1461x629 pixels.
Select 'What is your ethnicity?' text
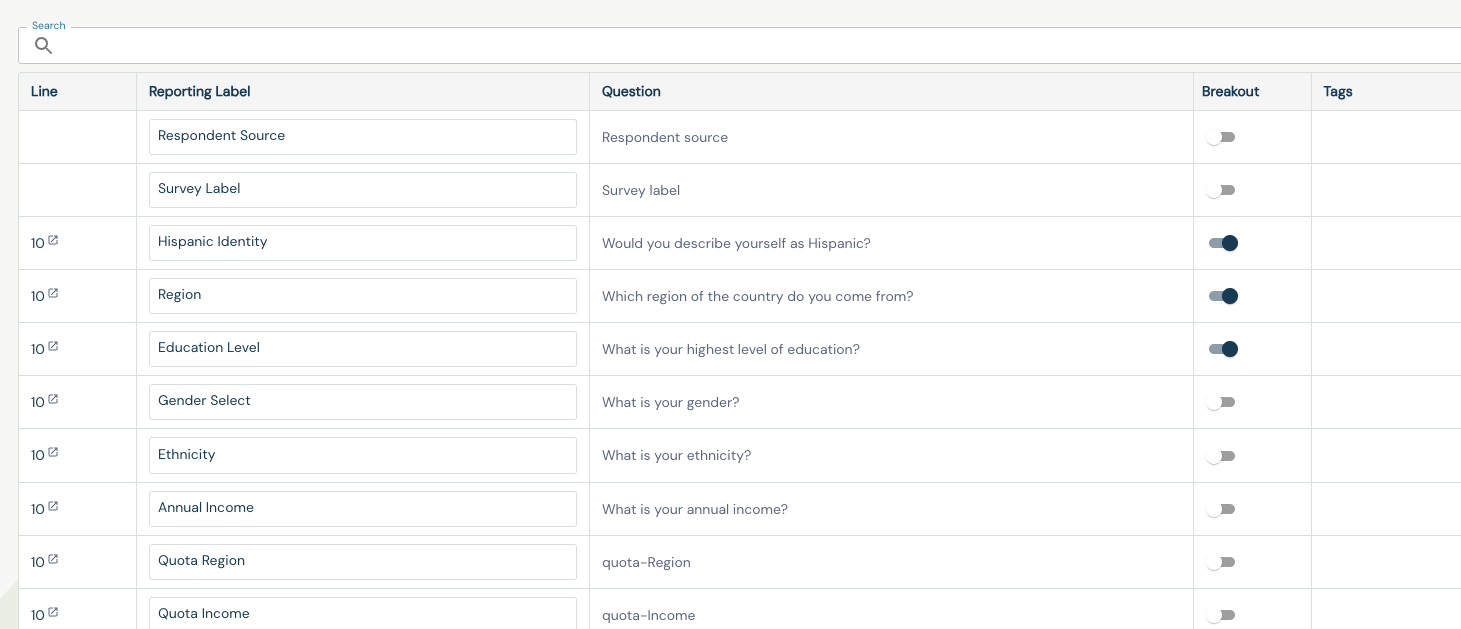point(676,455)
